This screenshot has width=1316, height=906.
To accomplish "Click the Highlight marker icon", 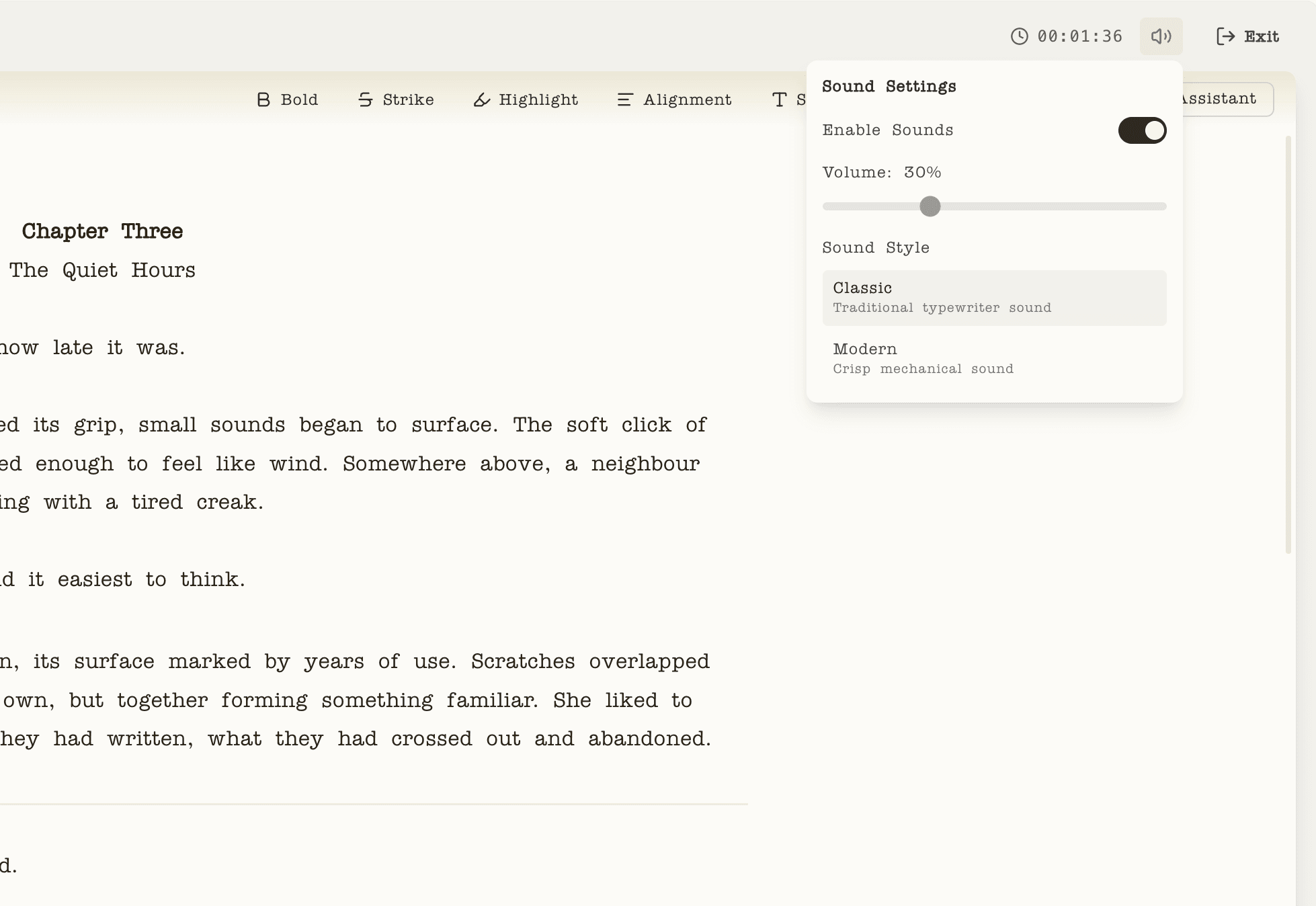I will [x=481, y=99].
